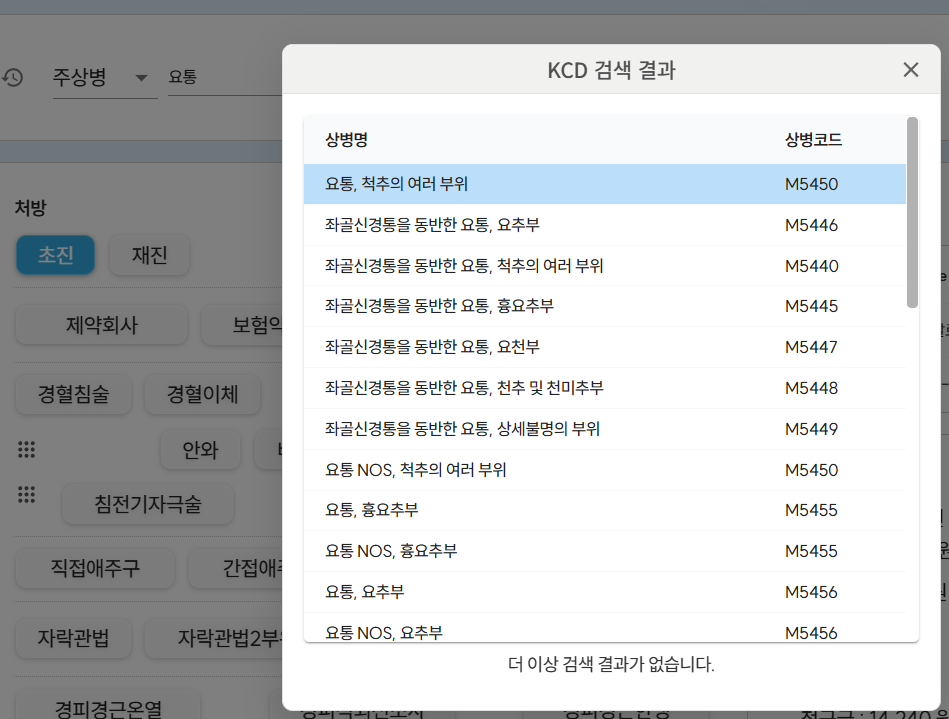Pick the M5447 요천부 result row

tap(604, 347)
